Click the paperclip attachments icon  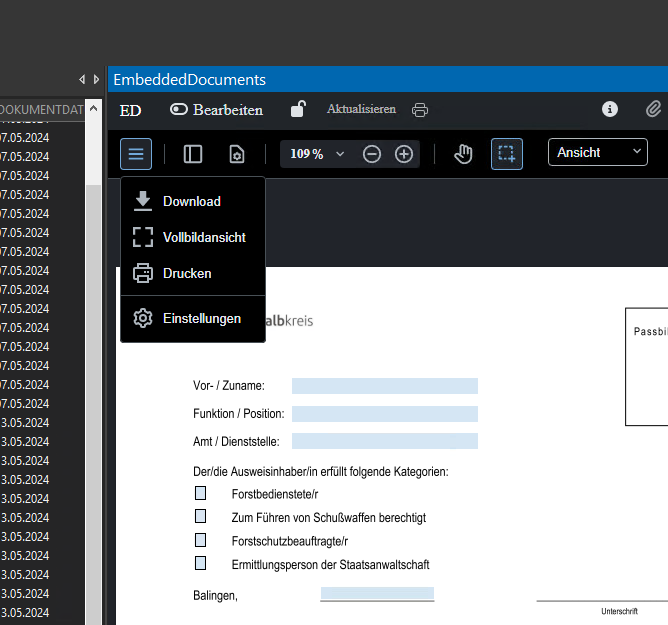[x=653, y=109]
